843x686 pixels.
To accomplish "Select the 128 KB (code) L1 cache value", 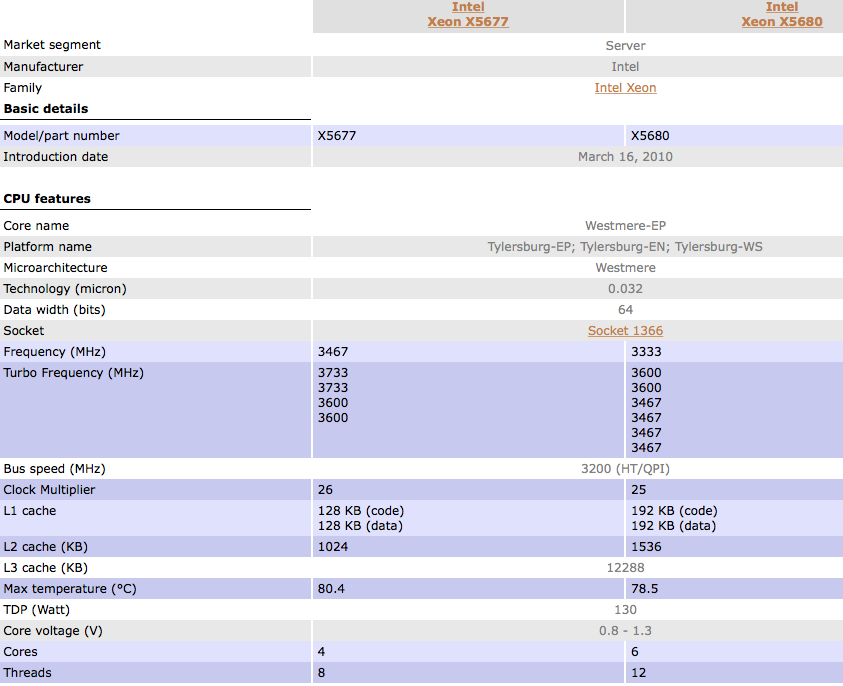I will click(361, 511).
